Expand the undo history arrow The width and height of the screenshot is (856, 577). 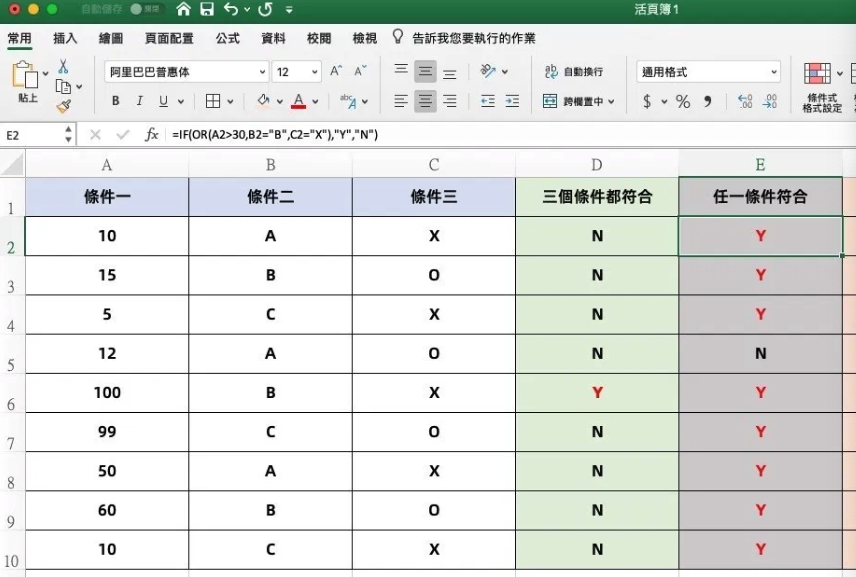[247, 9]
